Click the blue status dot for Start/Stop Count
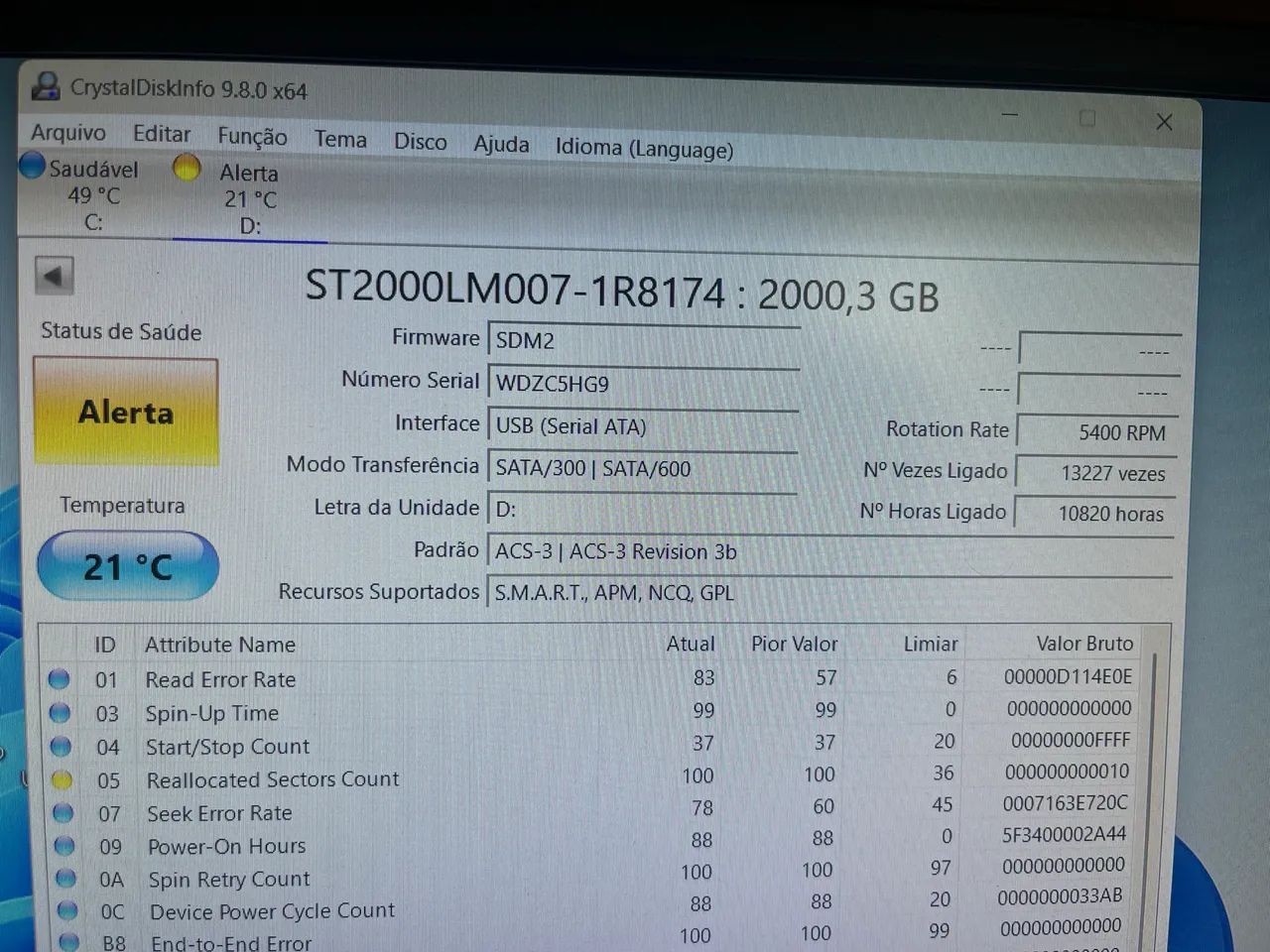 62,747
